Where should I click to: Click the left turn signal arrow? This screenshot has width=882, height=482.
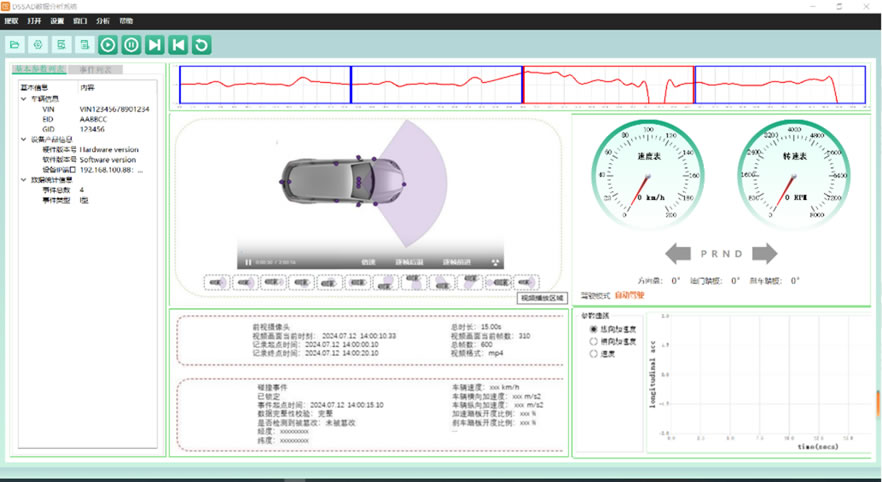point(678,254)
